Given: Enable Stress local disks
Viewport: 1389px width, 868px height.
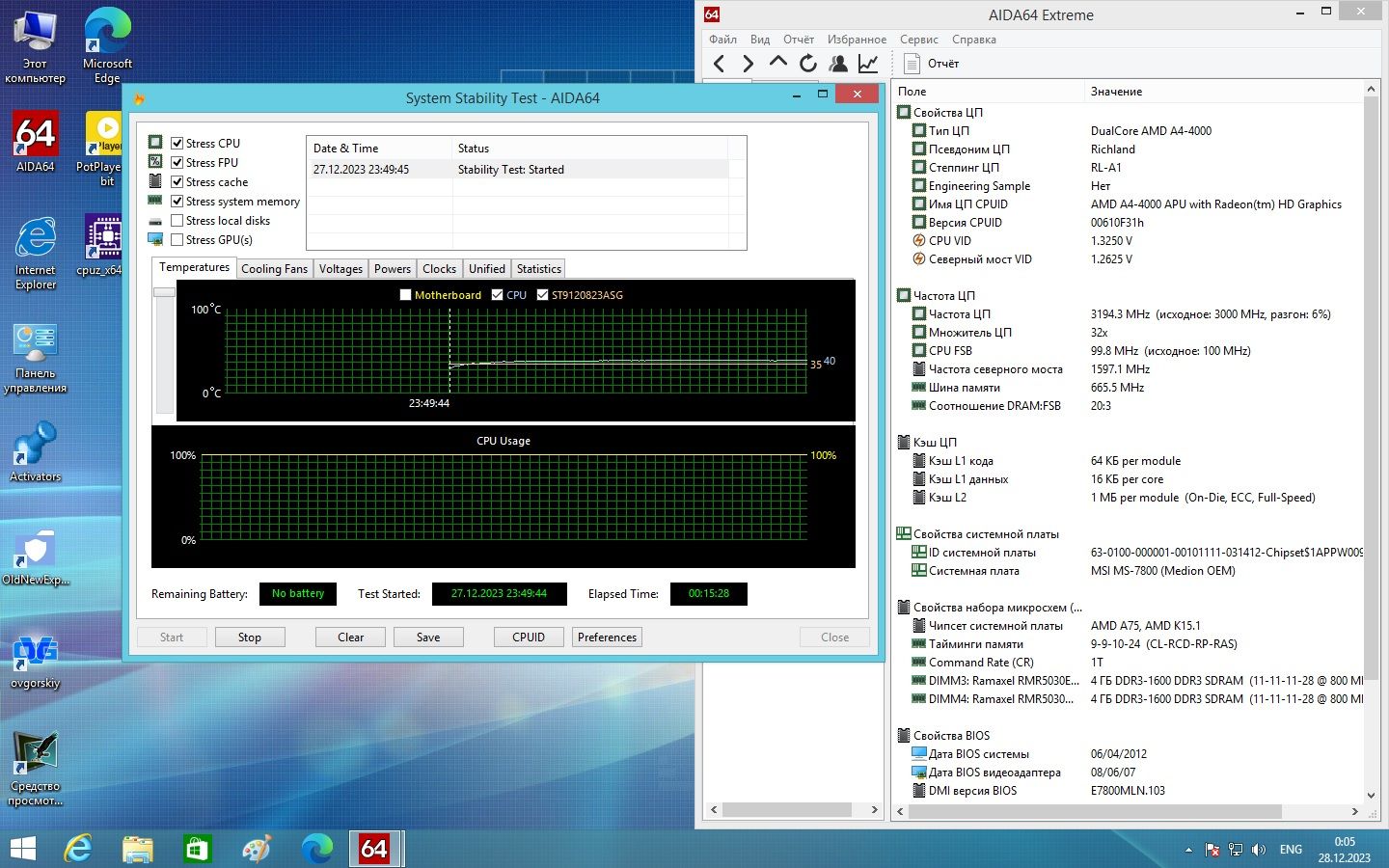Looking at the screenshot, I should click(177, 220).
